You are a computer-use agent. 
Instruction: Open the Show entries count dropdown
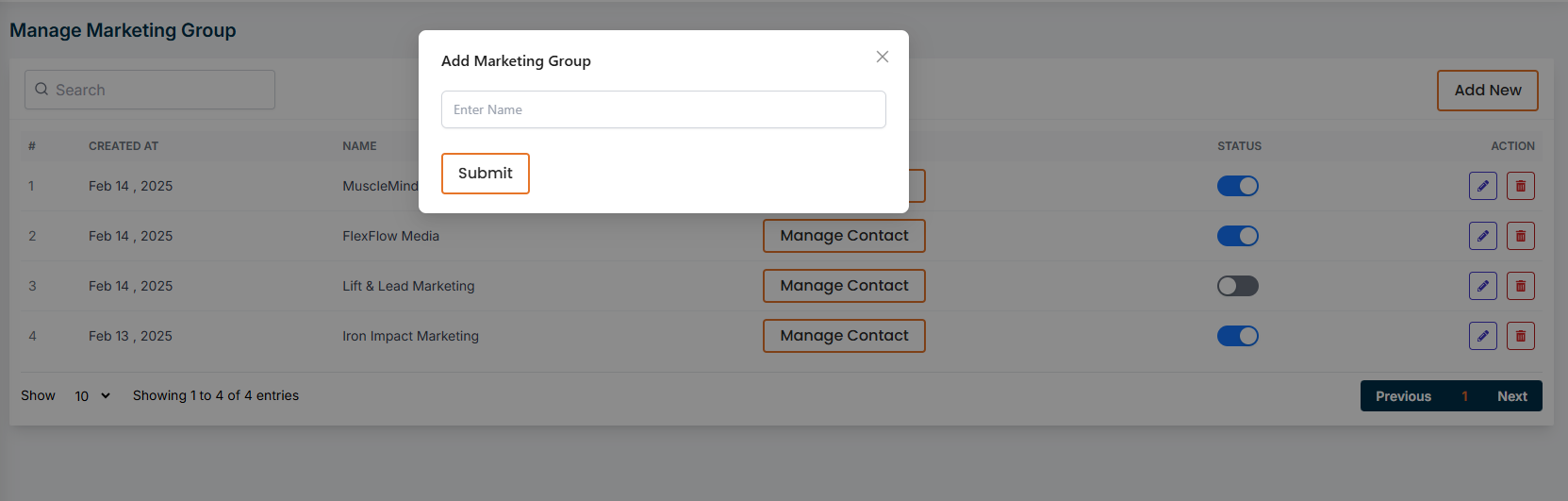[92, 396]
